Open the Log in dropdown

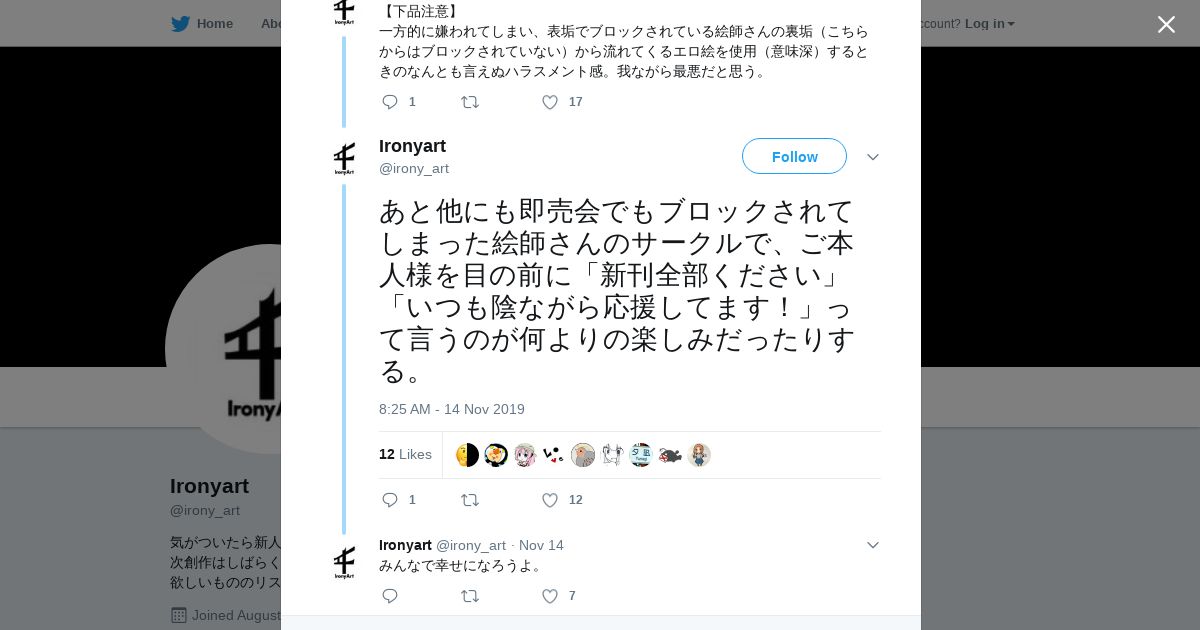pos(989,23)
